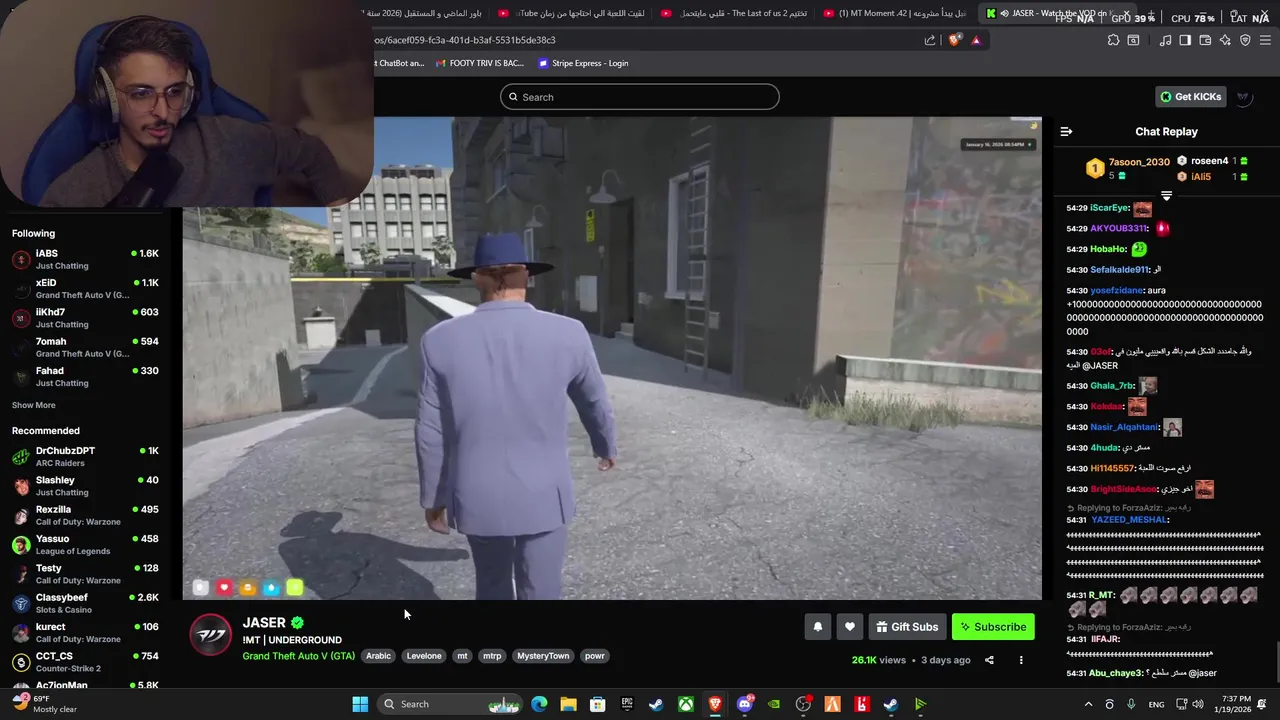Open the Leo AI sparkle icon
The width and height of the screenshot is (1280, 720).
[1225, 40]
